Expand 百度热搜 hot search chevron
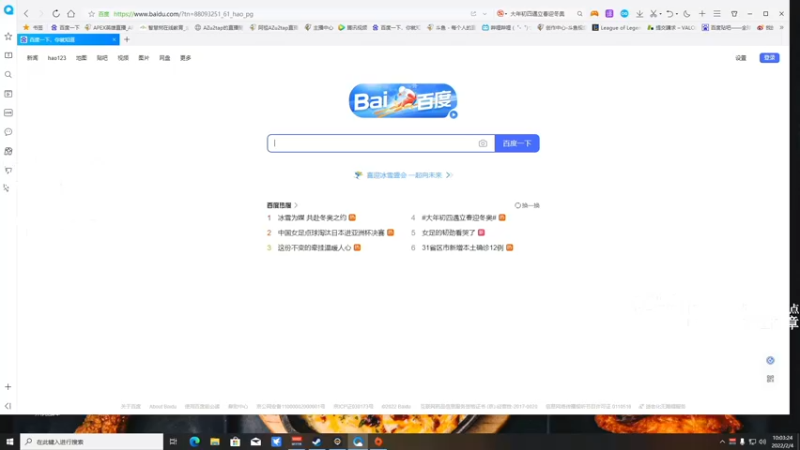The height and width of the screenshot is (450, 800). coord(296,205)
